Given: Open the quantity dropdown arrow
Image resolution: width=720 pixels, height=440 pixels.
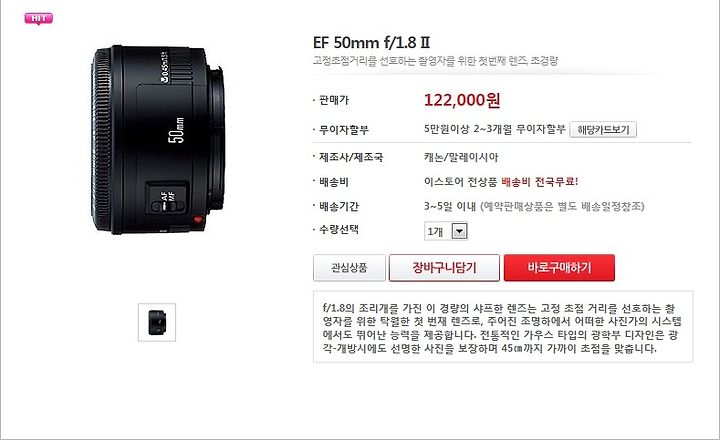Looking at the screenshot, I should (x=460, y=231).
